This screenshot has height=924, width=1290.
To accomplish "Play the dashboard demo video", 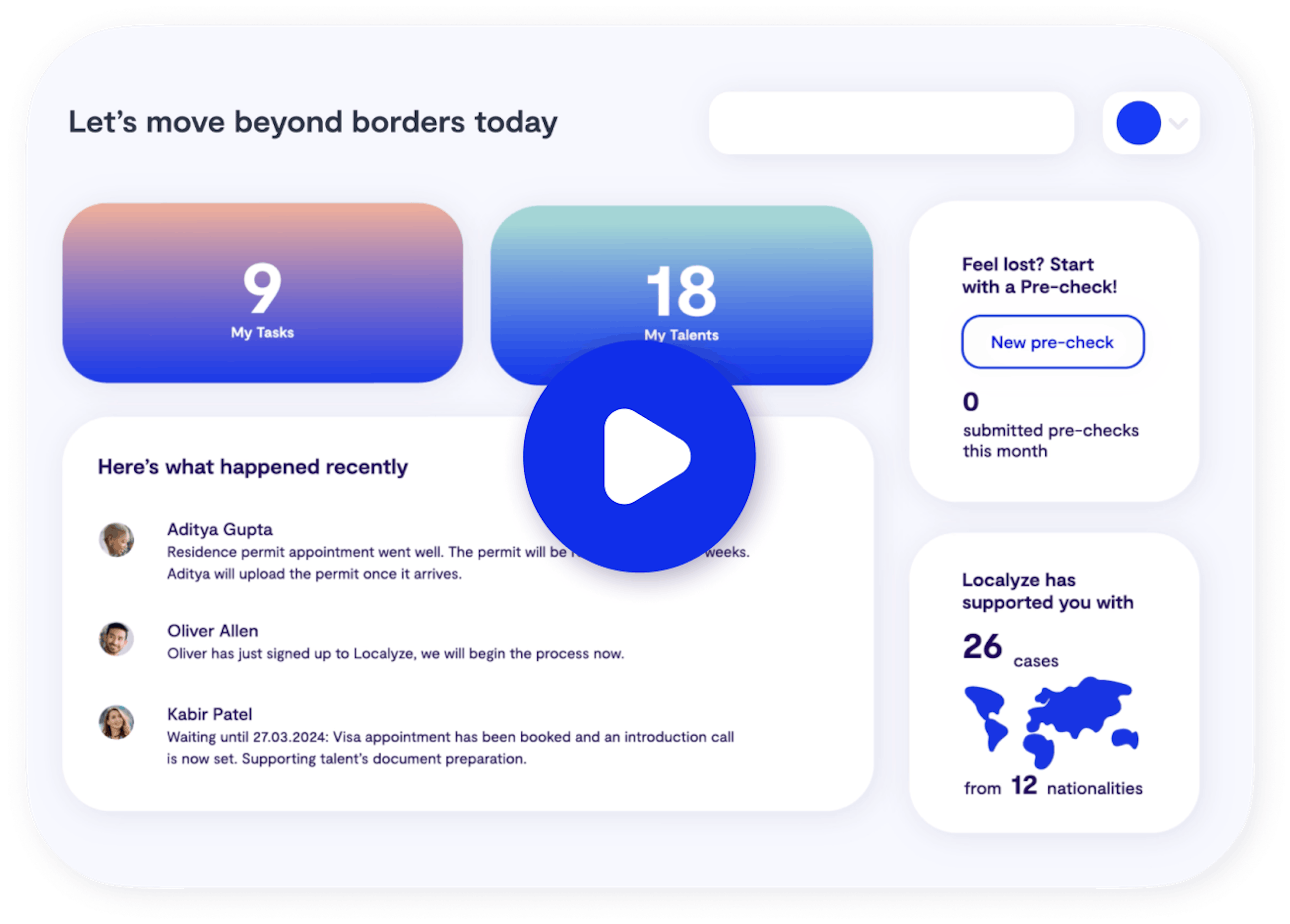I will point(639,457).
